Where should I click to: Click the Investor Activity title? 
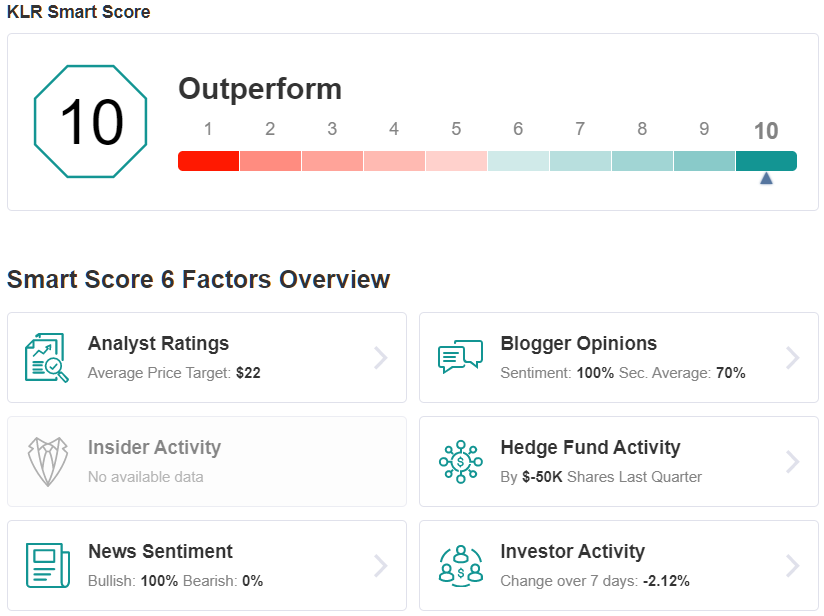[x=572, y=551]
